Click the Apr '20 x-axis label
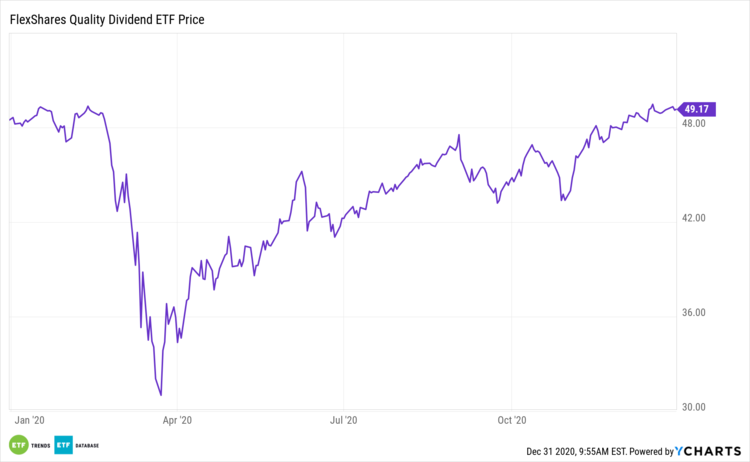The height and width of the screenshot is (462, 750). [177, 422]
